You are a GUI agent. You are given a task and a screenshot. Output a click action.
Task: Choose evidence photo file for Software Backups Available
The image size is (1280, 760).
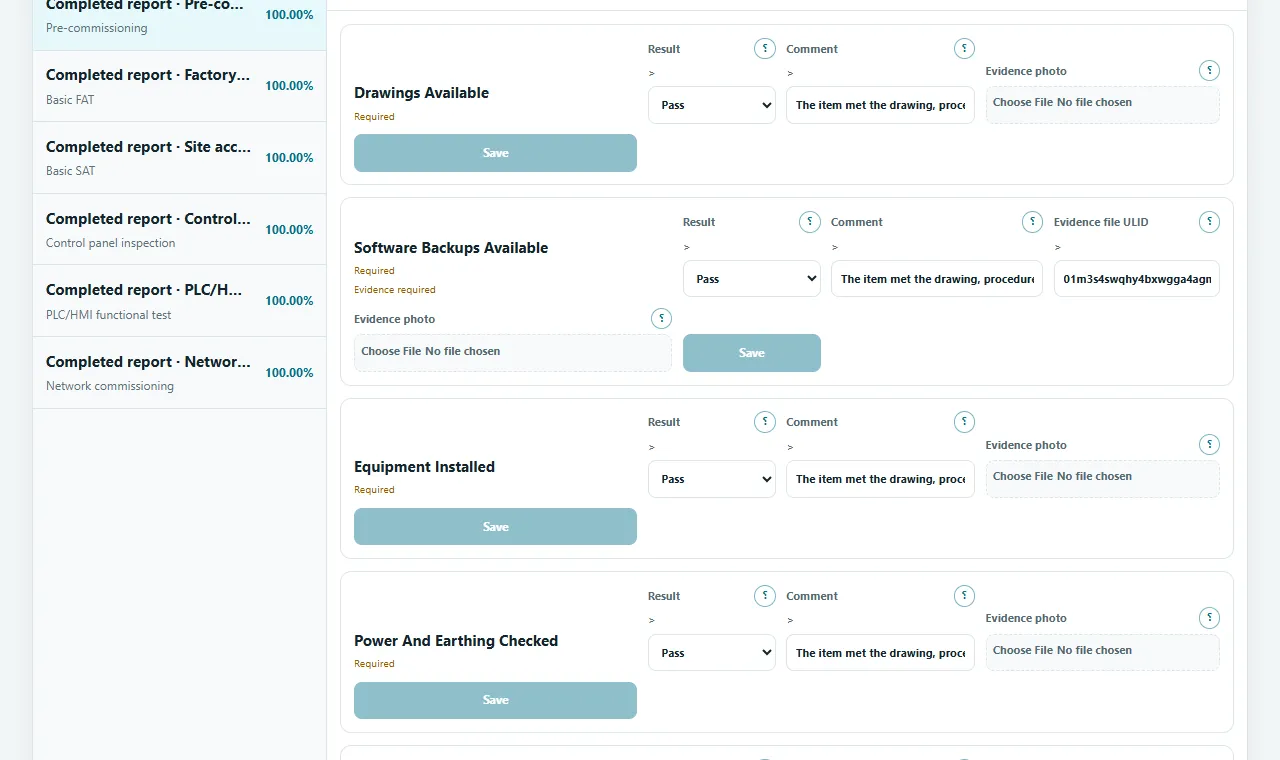pos(513,352)
